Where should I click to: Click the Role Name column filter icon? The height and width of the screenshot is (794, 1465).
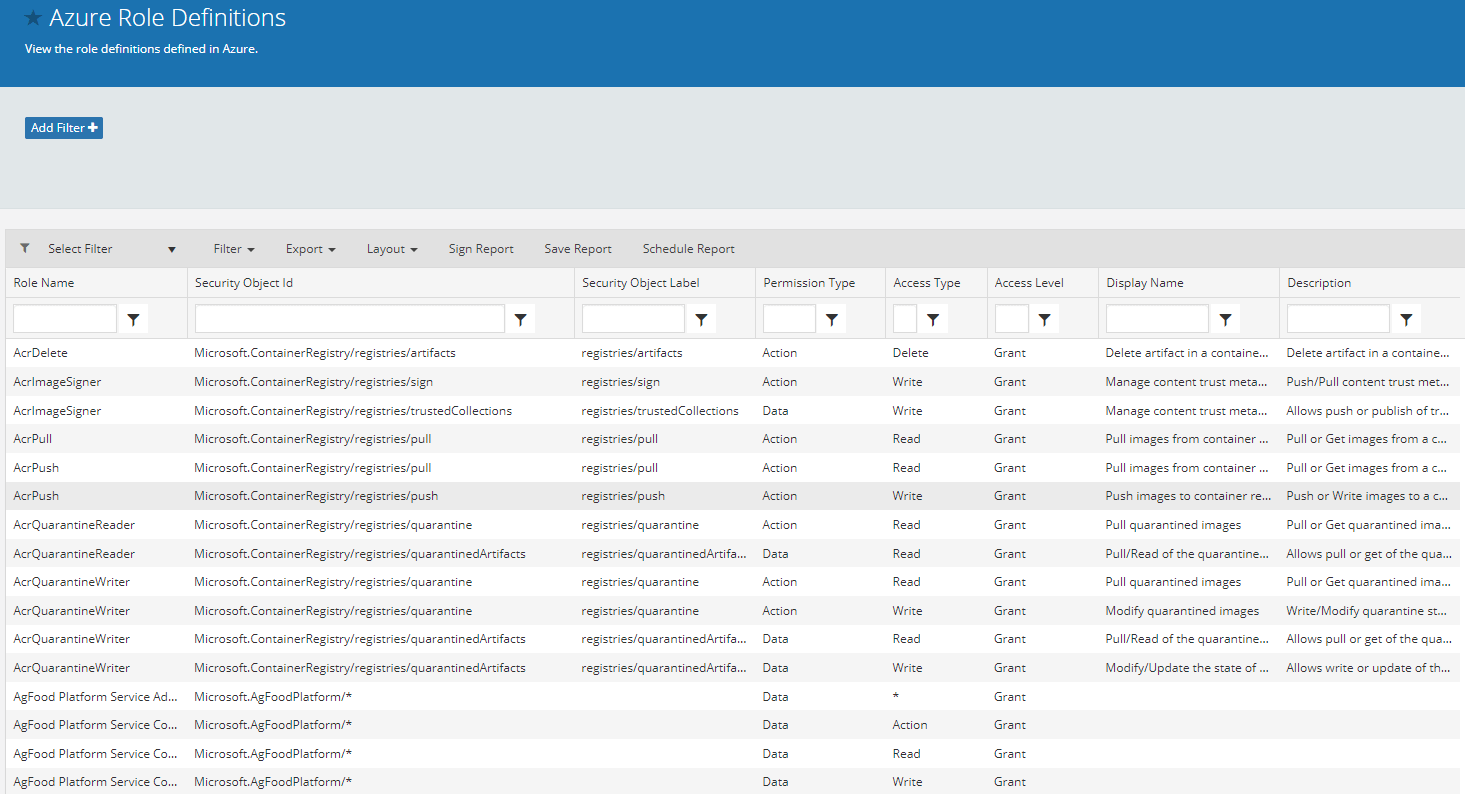tap(133, 319)
